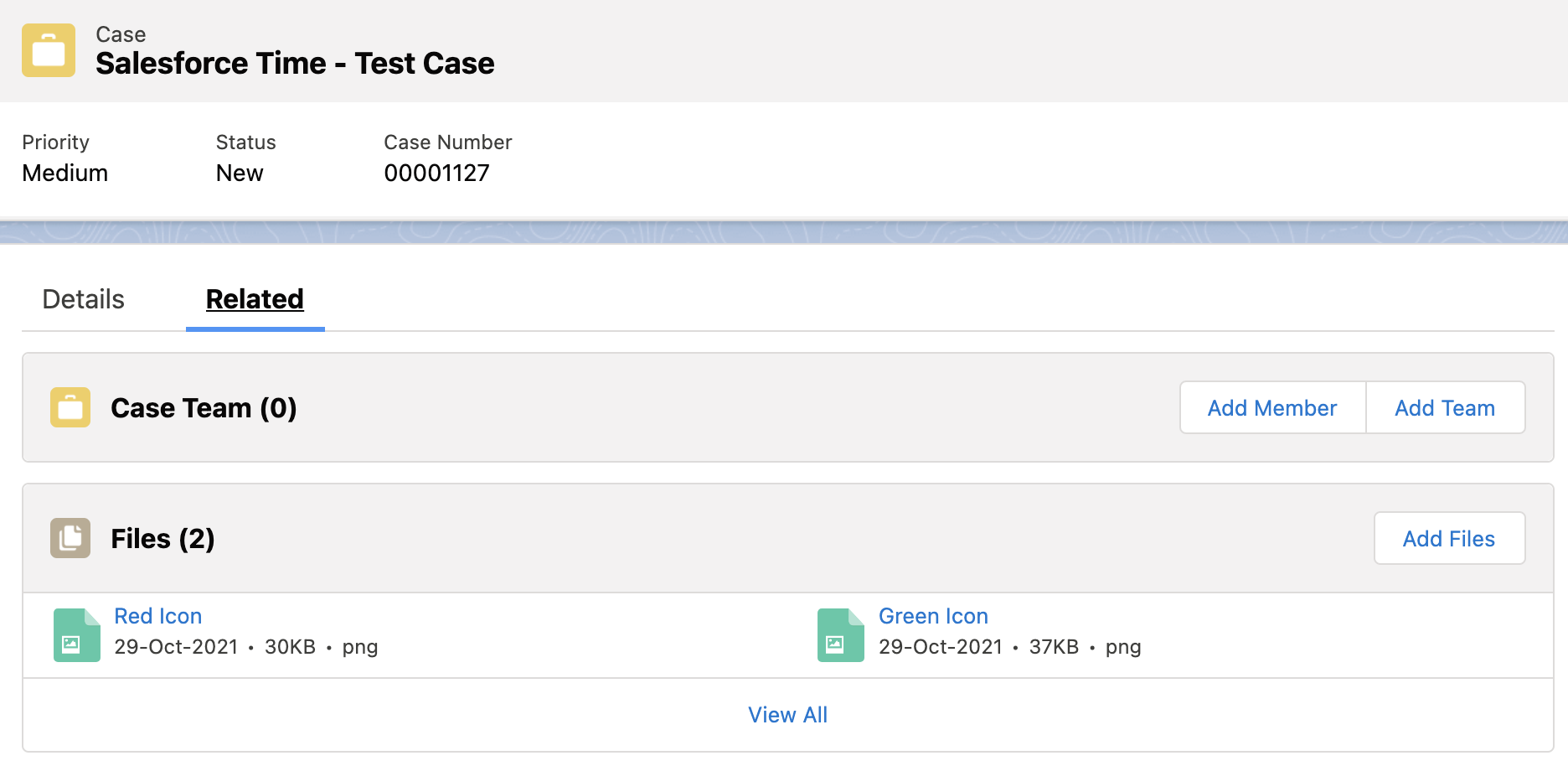Click the green image file icon for Red Icon
The height and width of the screenshot is (766, 1568).
point(75,634)
